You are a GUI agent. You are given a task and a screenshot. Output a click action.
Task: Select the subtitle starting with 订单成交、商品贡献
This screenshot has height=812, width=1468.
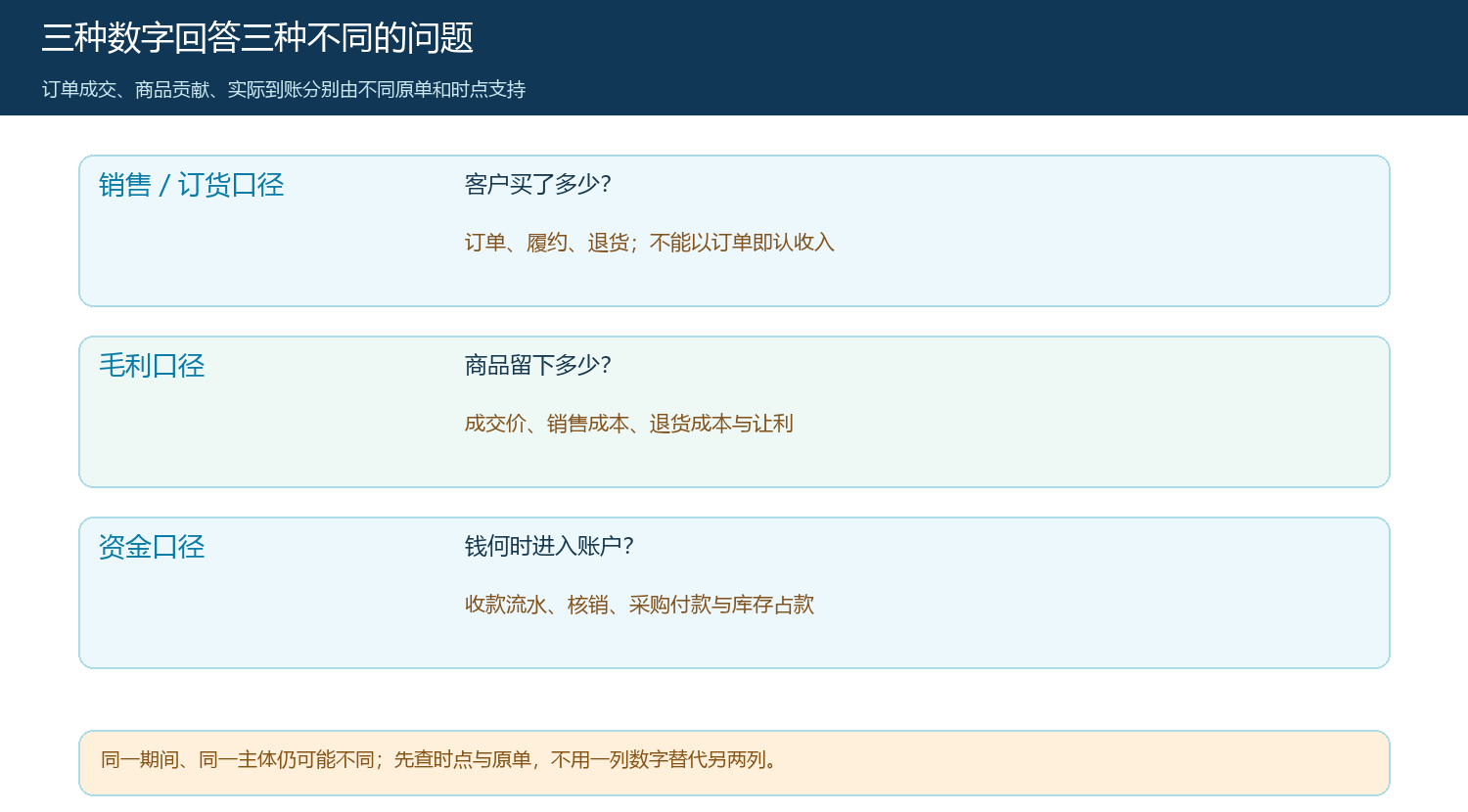click(x=284, y=89)
